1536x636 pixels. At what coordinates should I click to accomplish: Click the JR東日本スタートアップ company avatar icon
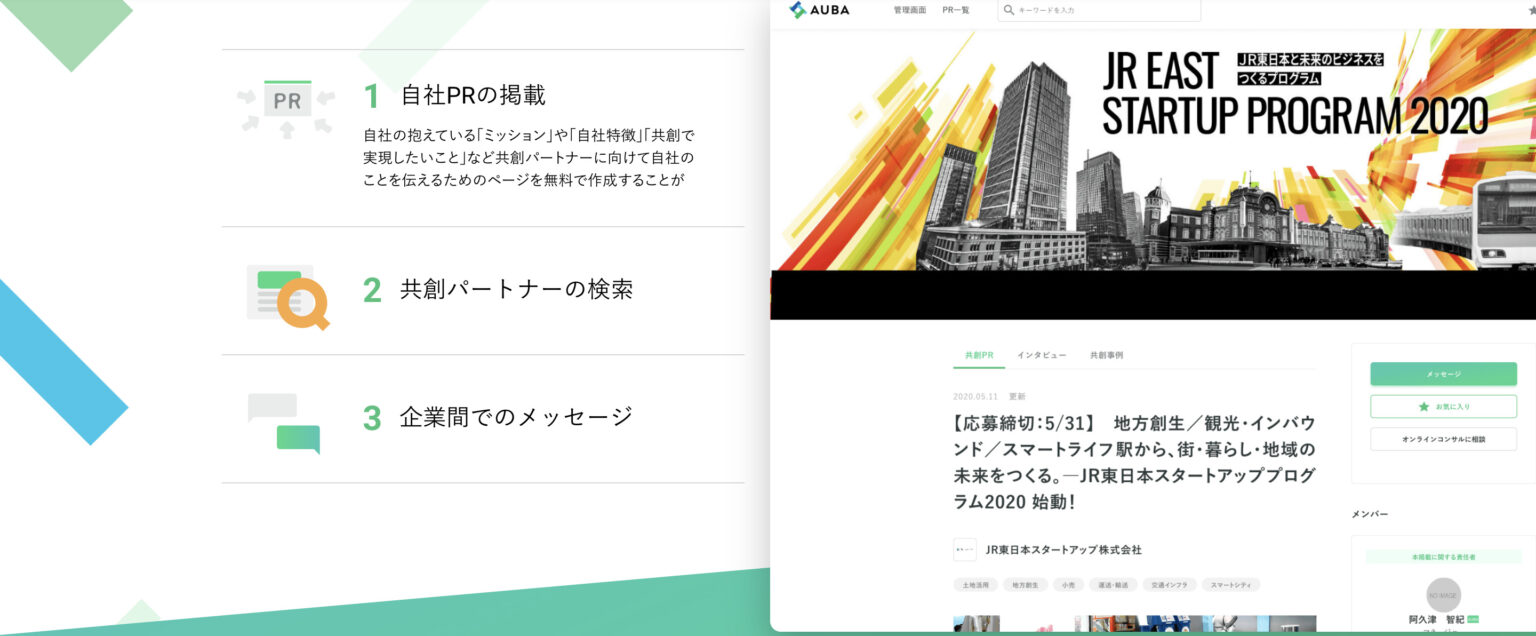[964, 549]
